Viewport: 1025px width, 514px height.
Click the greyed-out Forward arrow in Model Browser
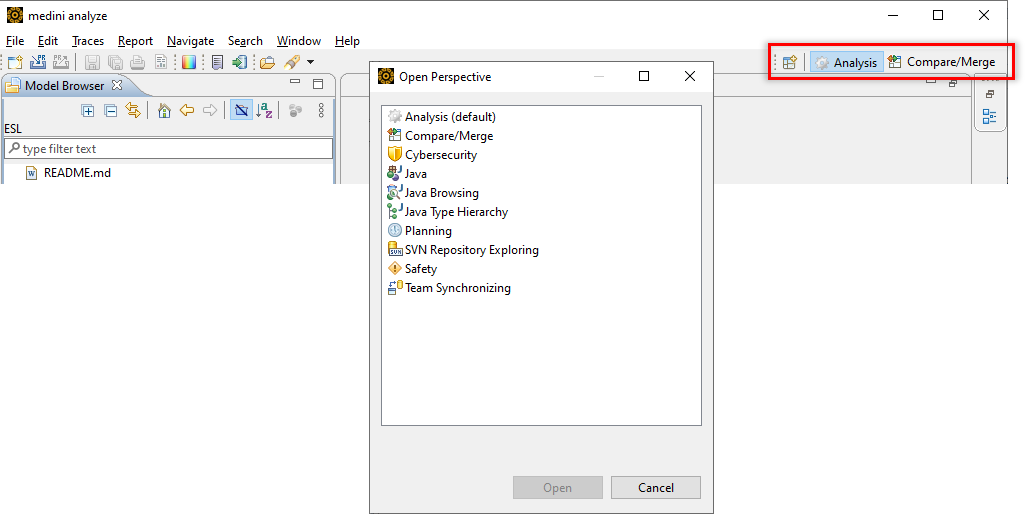[x=209, y=111]
